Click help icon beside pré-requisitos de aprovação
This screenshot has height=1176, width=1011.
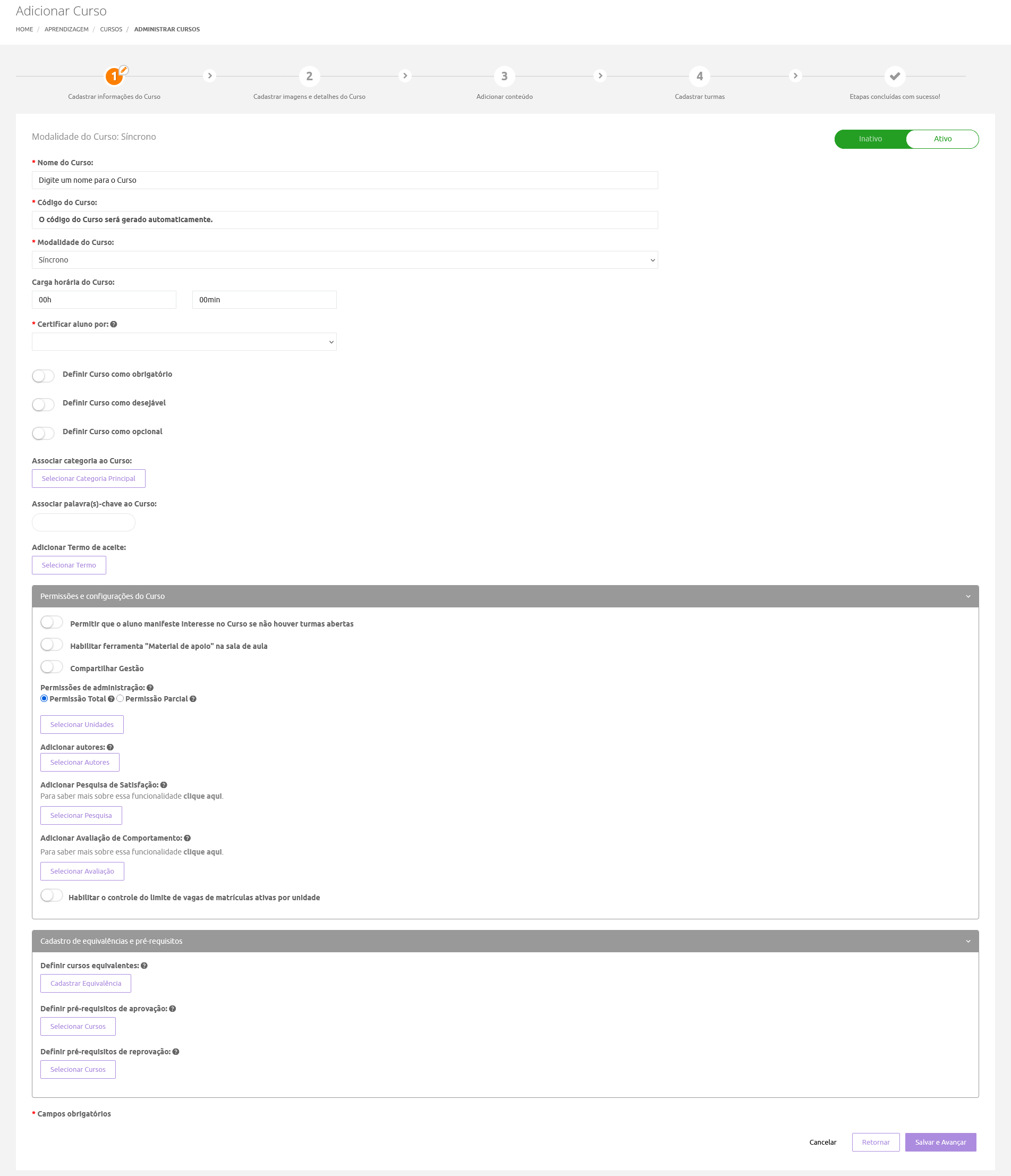(x=173, y=1009)
